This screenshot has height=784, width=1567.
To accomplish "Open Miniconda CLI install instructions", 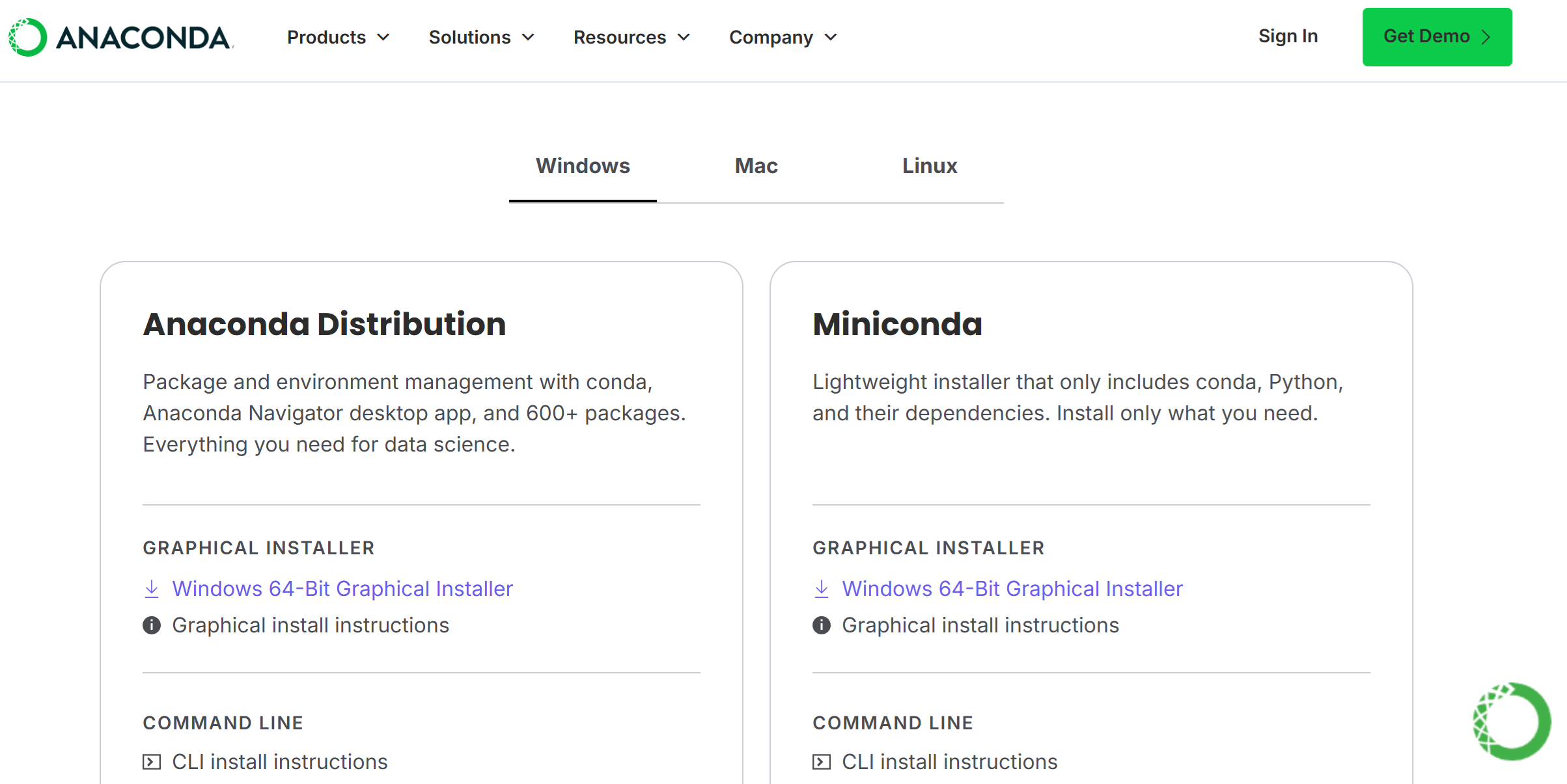I will pyautogui.click(x=950, y=762).
